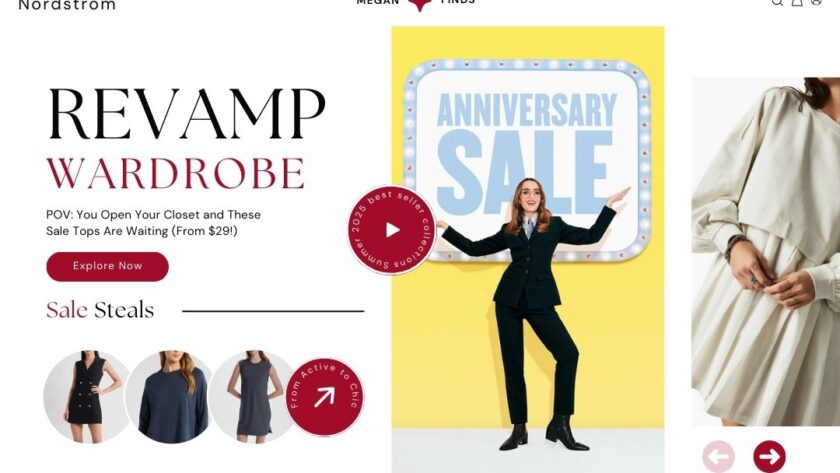Click the POV sale tops description text

click(153, 223)
